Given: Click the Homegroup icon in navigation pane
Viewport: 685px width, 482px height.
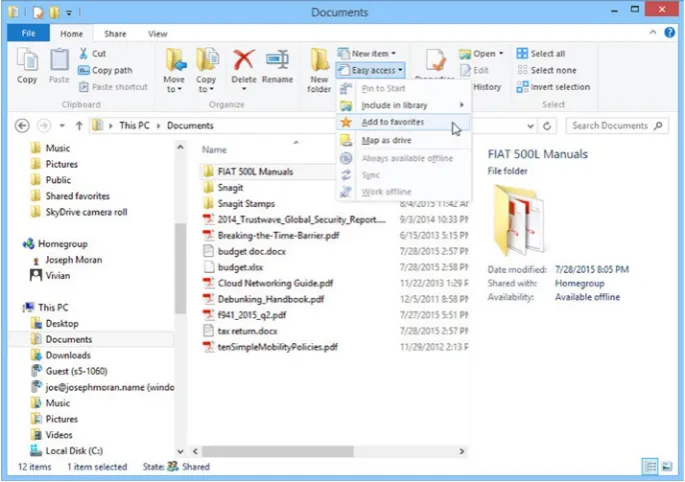Looking at the screenshot, I should [x=29, y=244].
